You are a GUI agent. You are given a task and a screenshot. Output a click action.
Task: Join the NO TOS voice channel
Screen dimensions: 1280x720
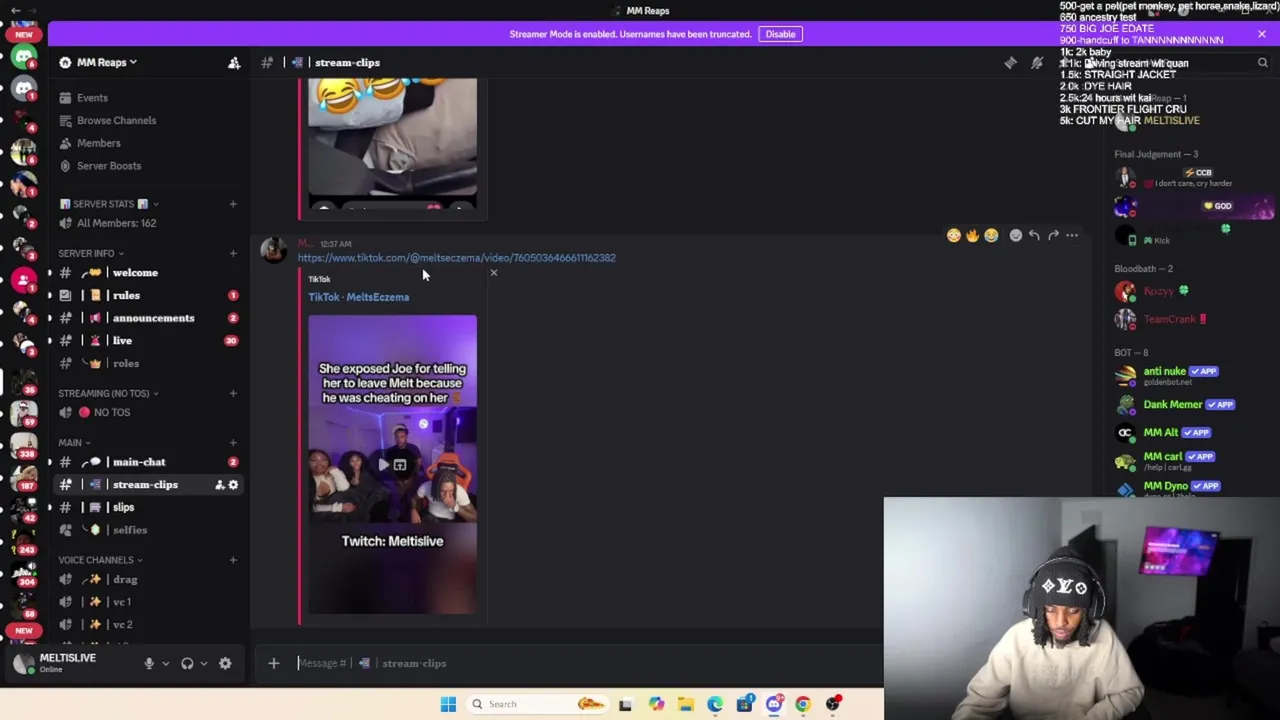click(111, 412)
